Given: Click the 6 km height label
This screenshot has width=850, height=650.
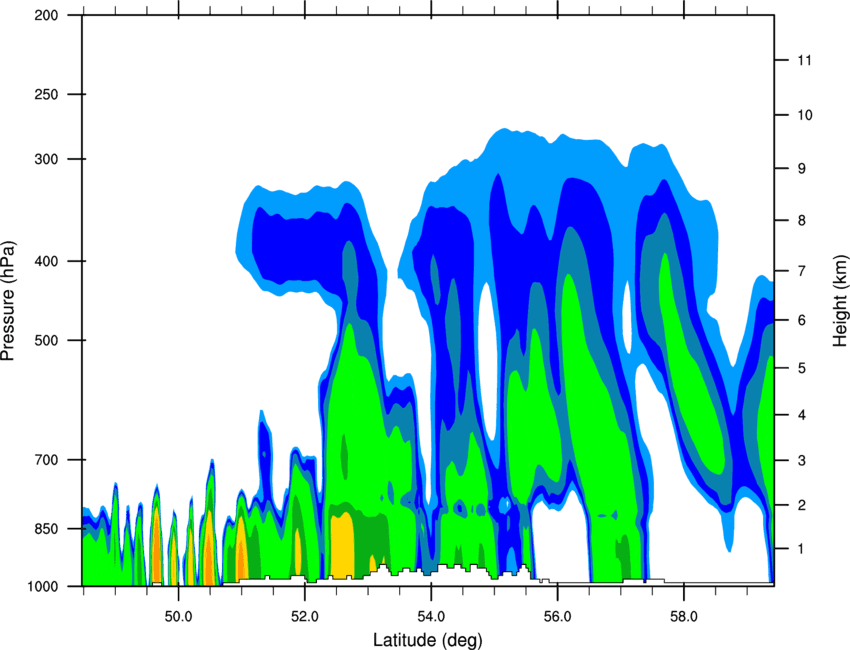Looking at the screenshot, I should [x=802, y=320].
